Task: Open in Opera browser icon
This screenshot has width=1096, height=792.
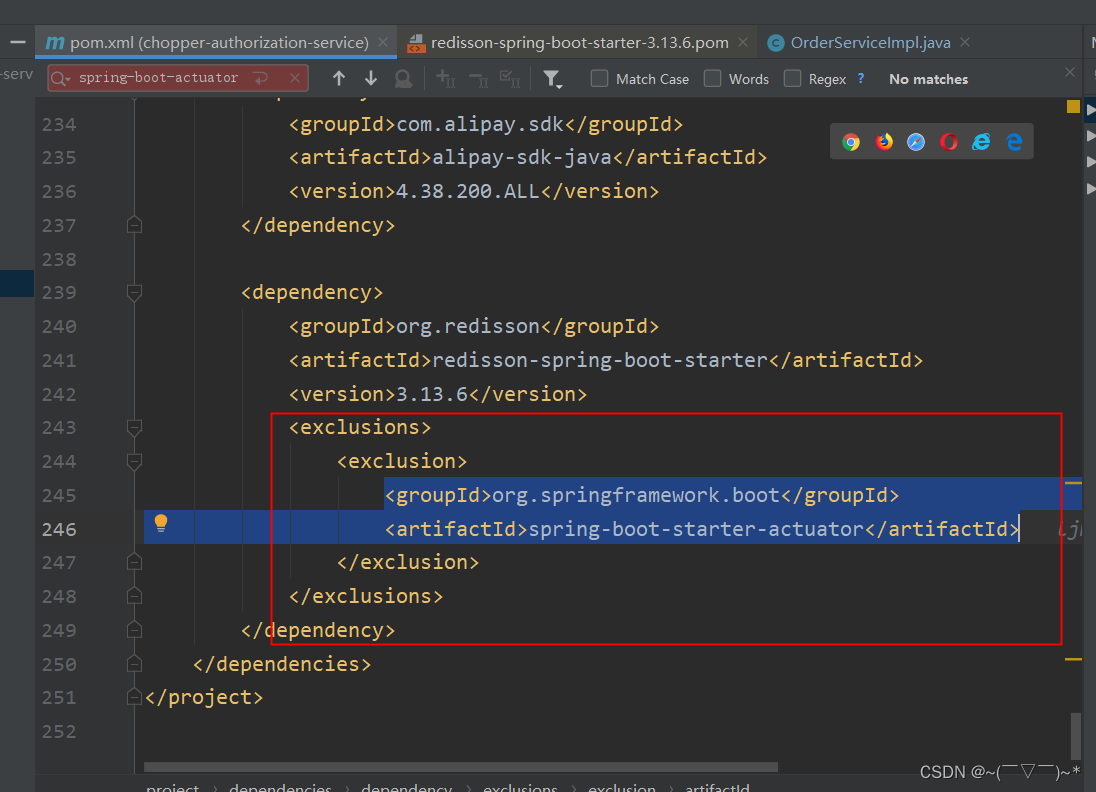Action: pyautogui.click(x=949, y=142)
